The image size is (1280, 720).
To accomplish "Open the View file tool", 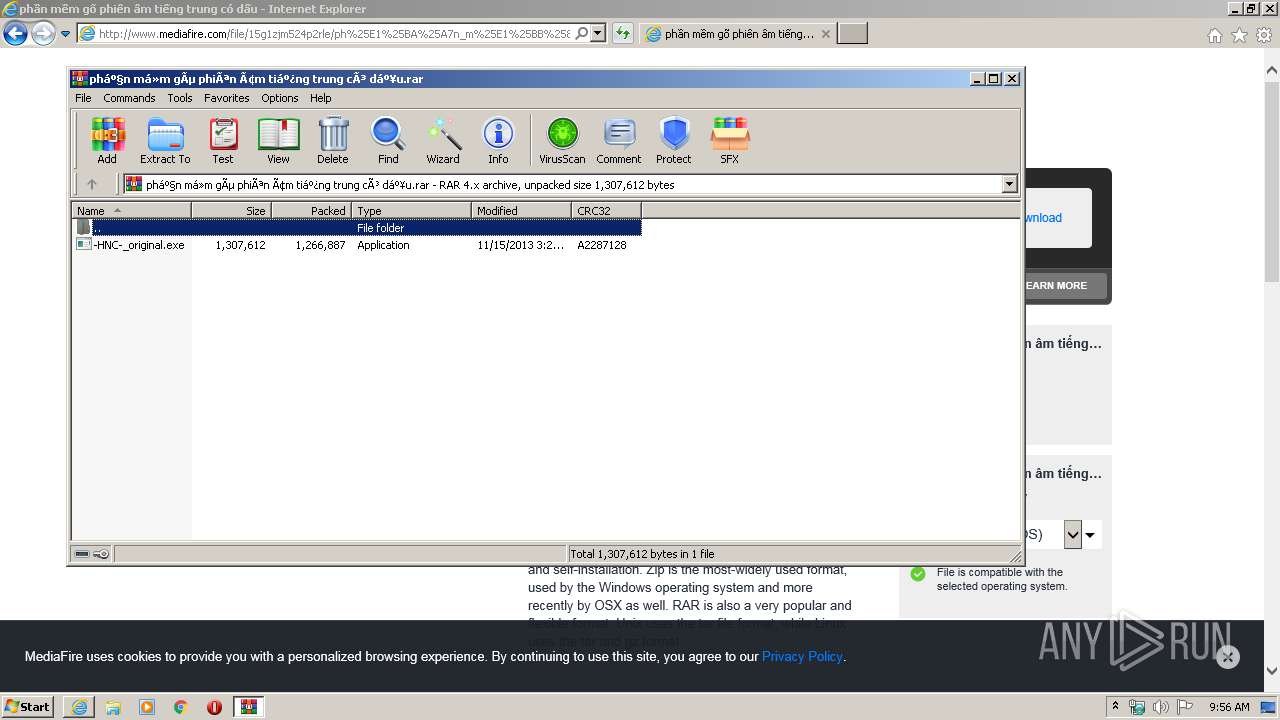I will (x=278, y=140).
